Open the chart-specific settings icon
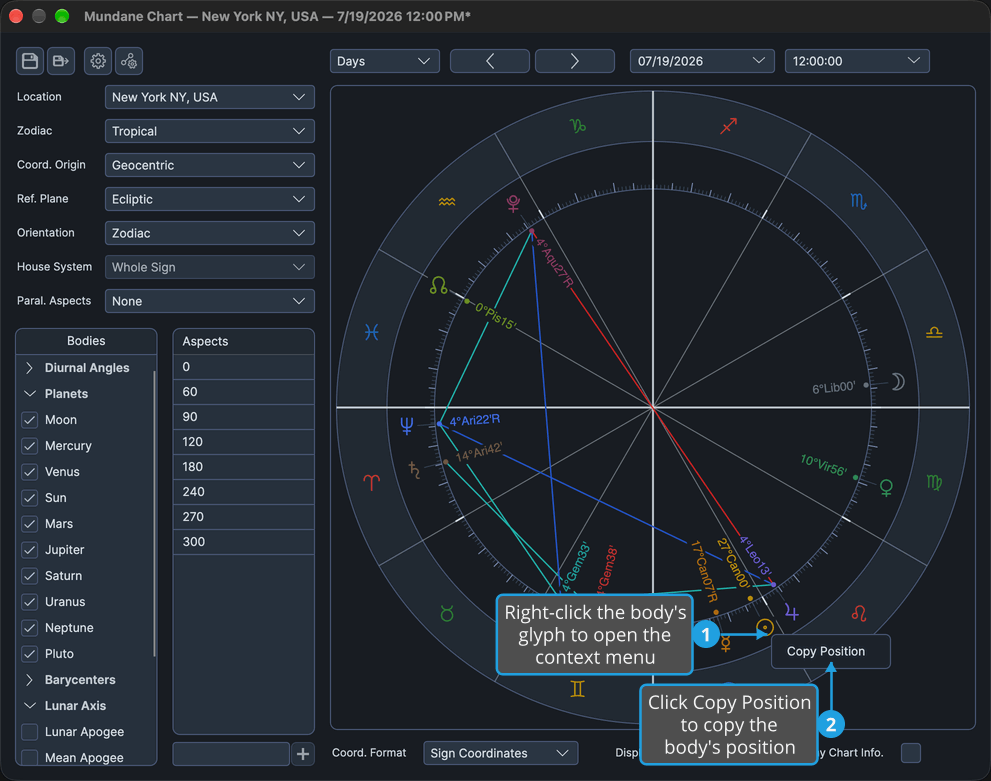The height and width of the screenshot is (781, 991). pyautogui.click(x=129, y=61)
